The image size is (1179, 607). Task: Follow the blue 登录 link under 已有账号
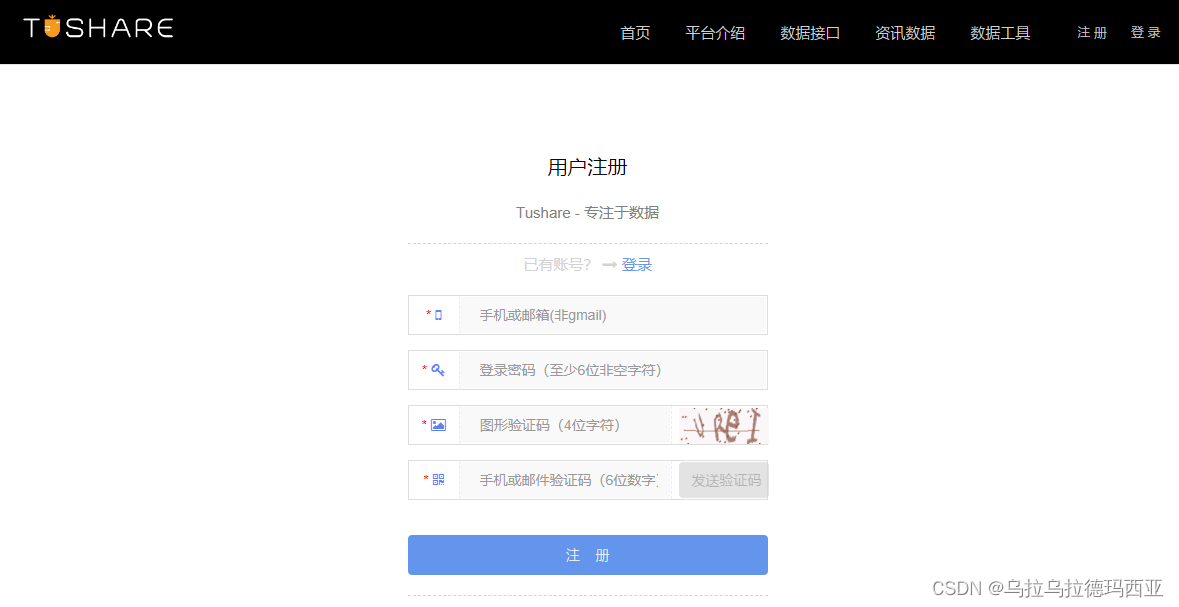(x=637, y=265)
